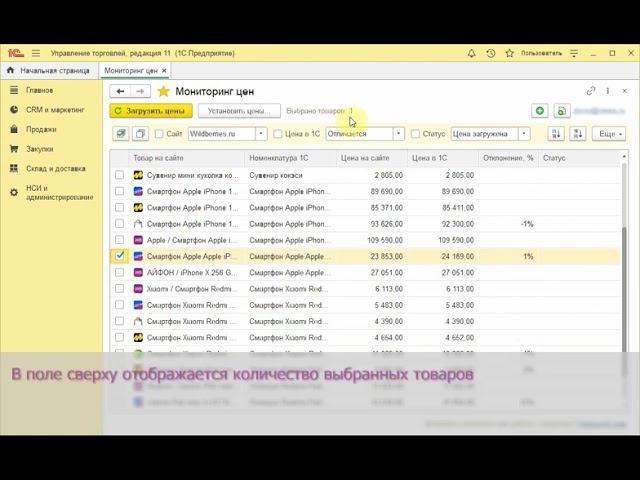The height and width of the screenshot is (480, 640).
Task: Add Мониторинг цен to favorites star
Action: (x=163, y=91)
